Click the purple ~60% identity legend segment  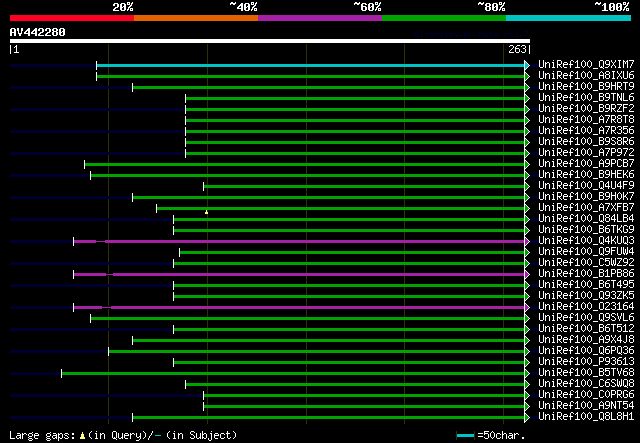tap(320, 18)
